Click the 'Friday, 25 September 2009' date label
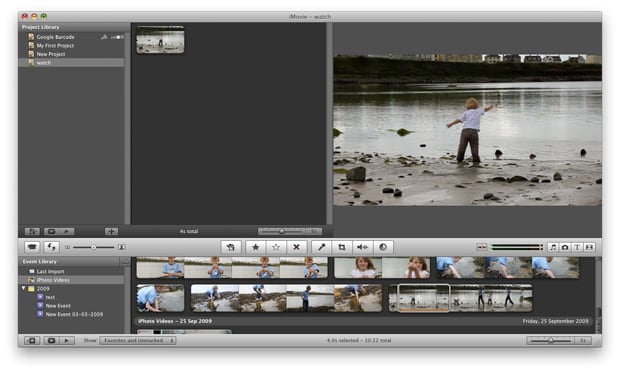620x372 pixels. (555, 321)
